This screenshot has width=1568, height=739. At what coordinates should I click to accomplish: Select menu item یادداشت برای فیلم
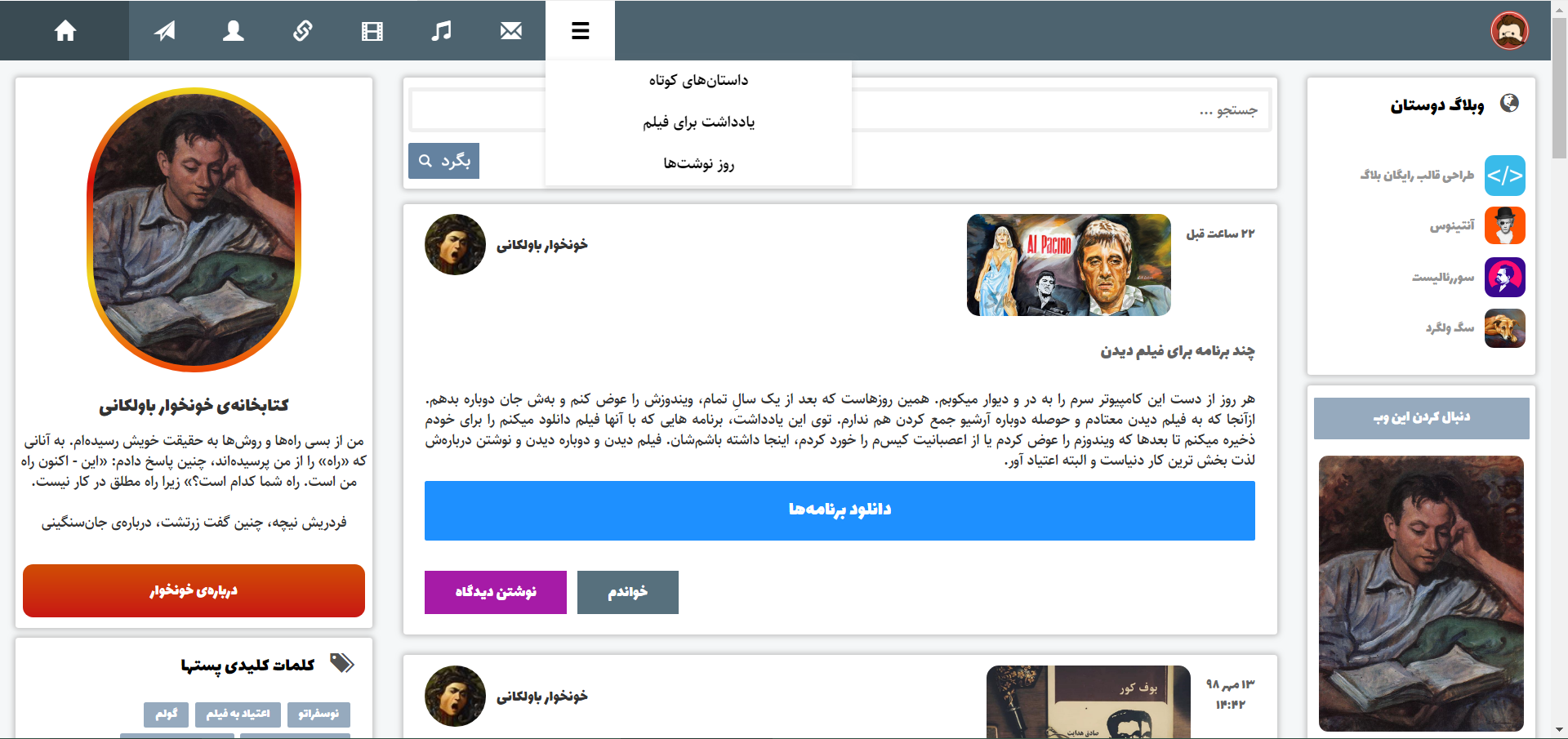click(x=698, y=122)
